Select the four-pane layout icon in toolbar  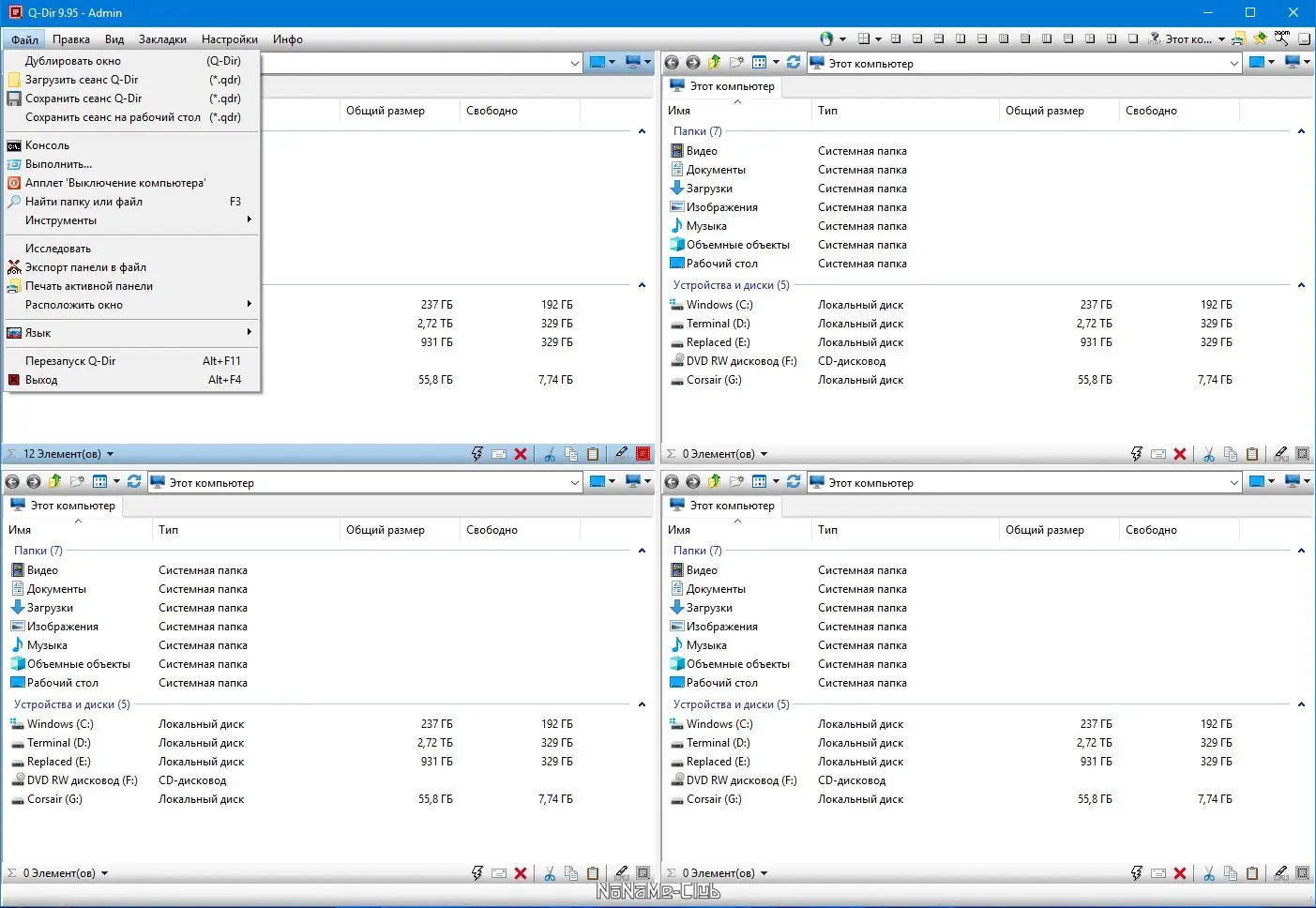896,39
